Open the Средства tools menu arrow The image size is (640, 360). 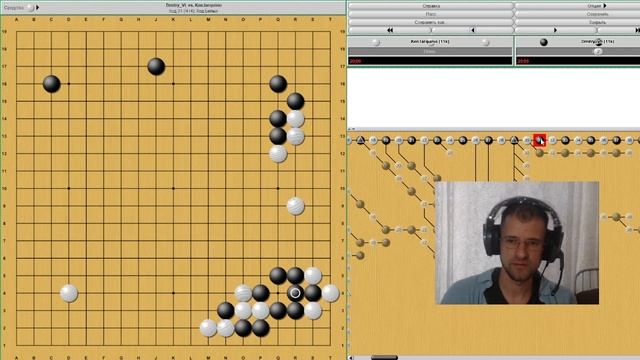coord(37,7)
